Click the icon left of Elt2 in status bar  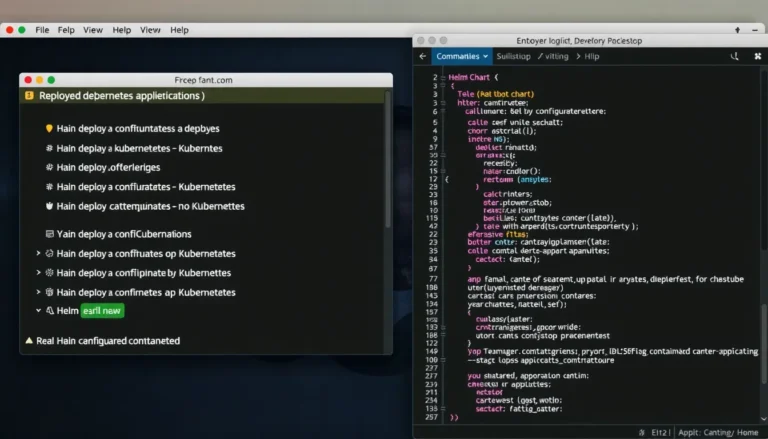642,433
